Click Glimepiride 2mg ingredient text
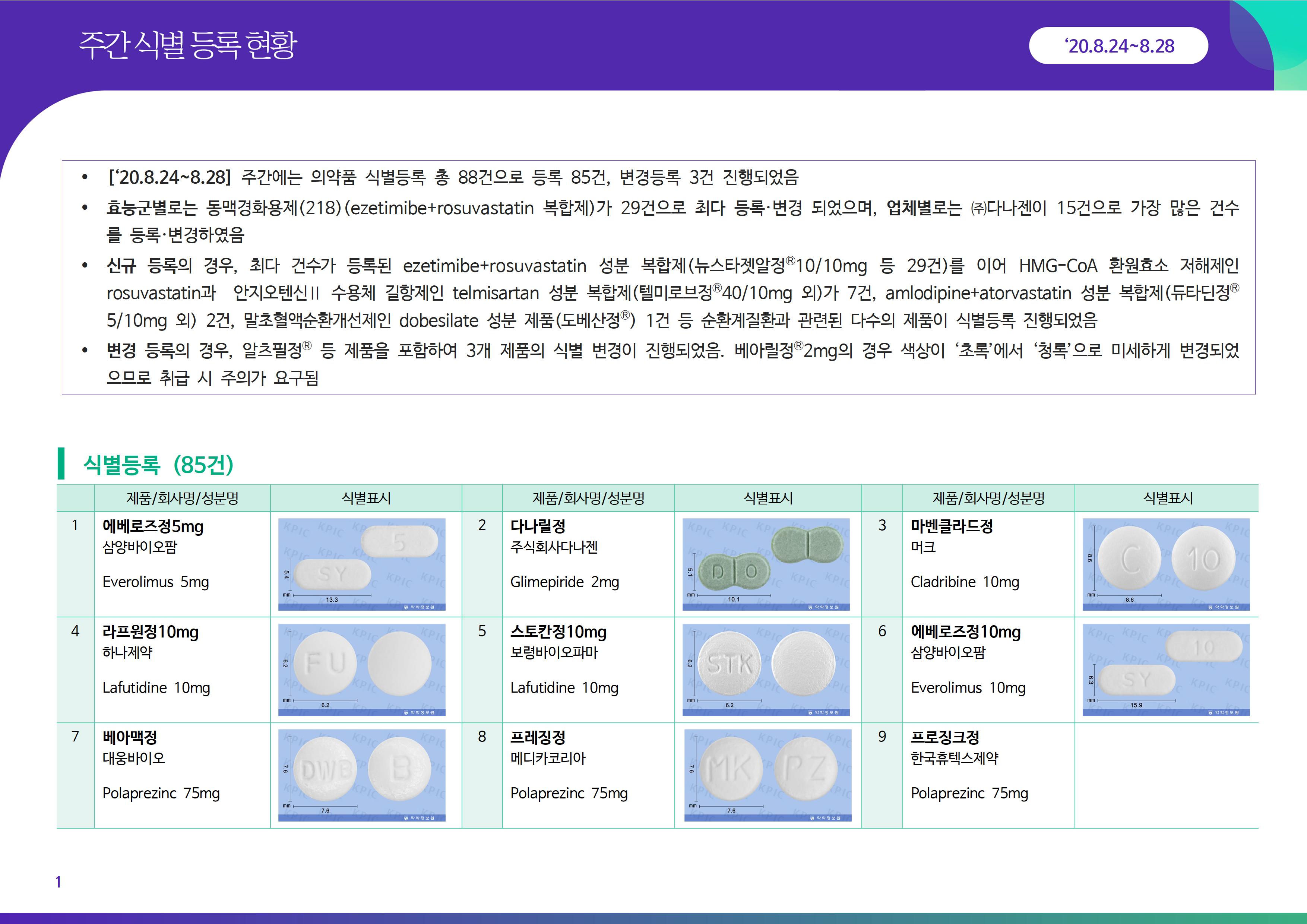Screen dimensions: 1307x924 [564, 582]
